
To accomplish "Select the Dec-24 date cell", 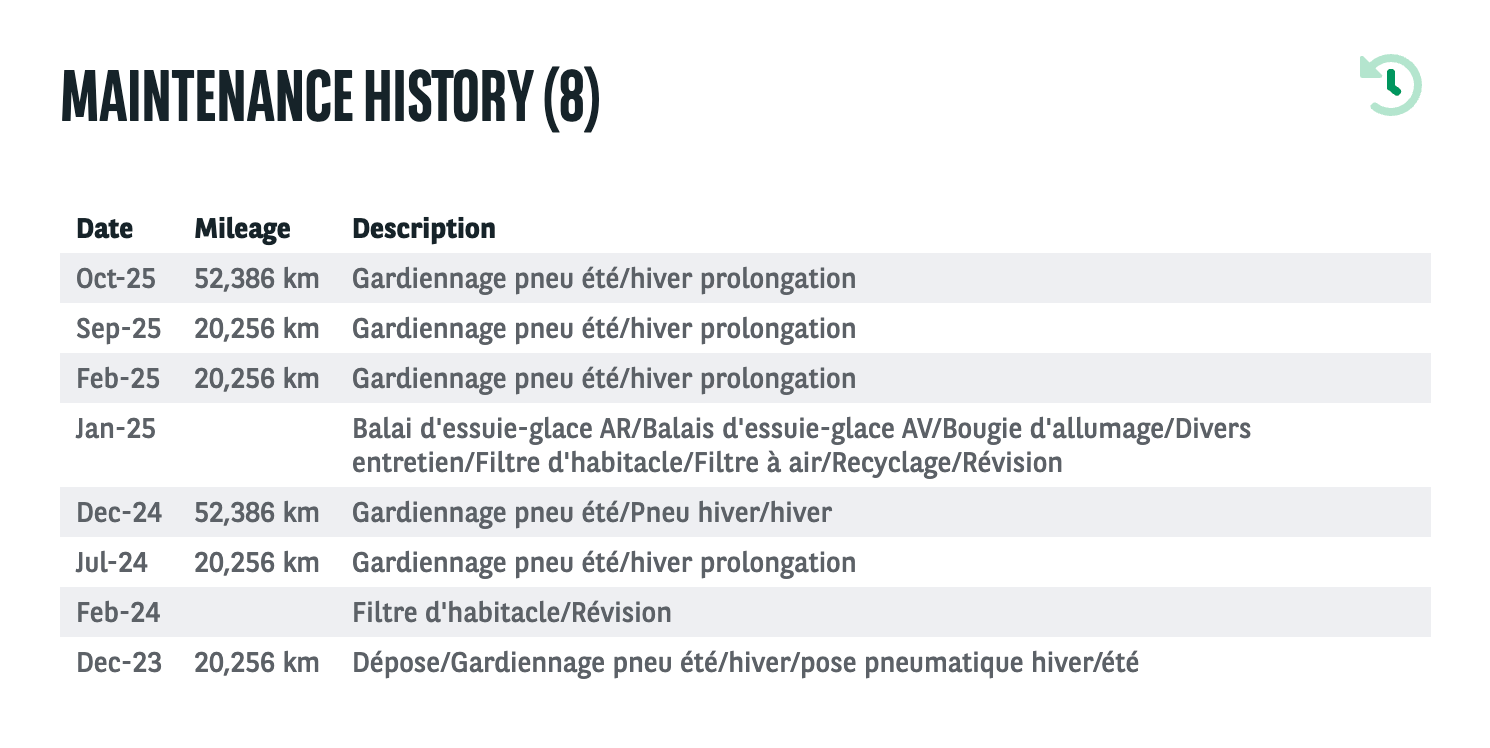I will click(x=119, y=513).
